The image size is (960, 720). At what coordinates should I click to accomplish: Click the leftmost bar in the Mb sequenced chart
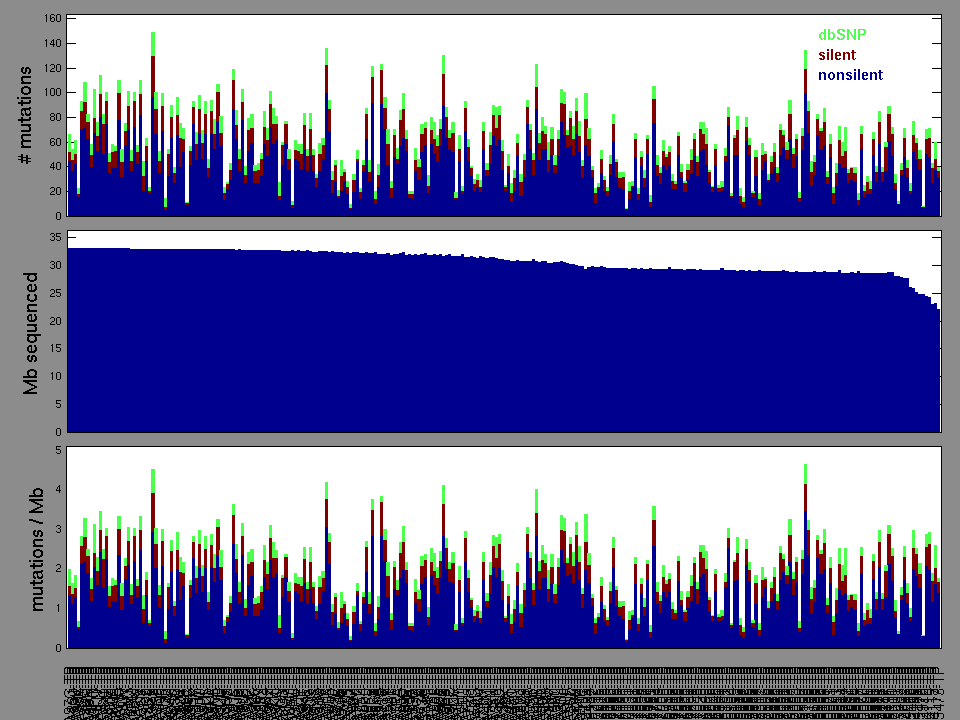[x=69, y=340]
